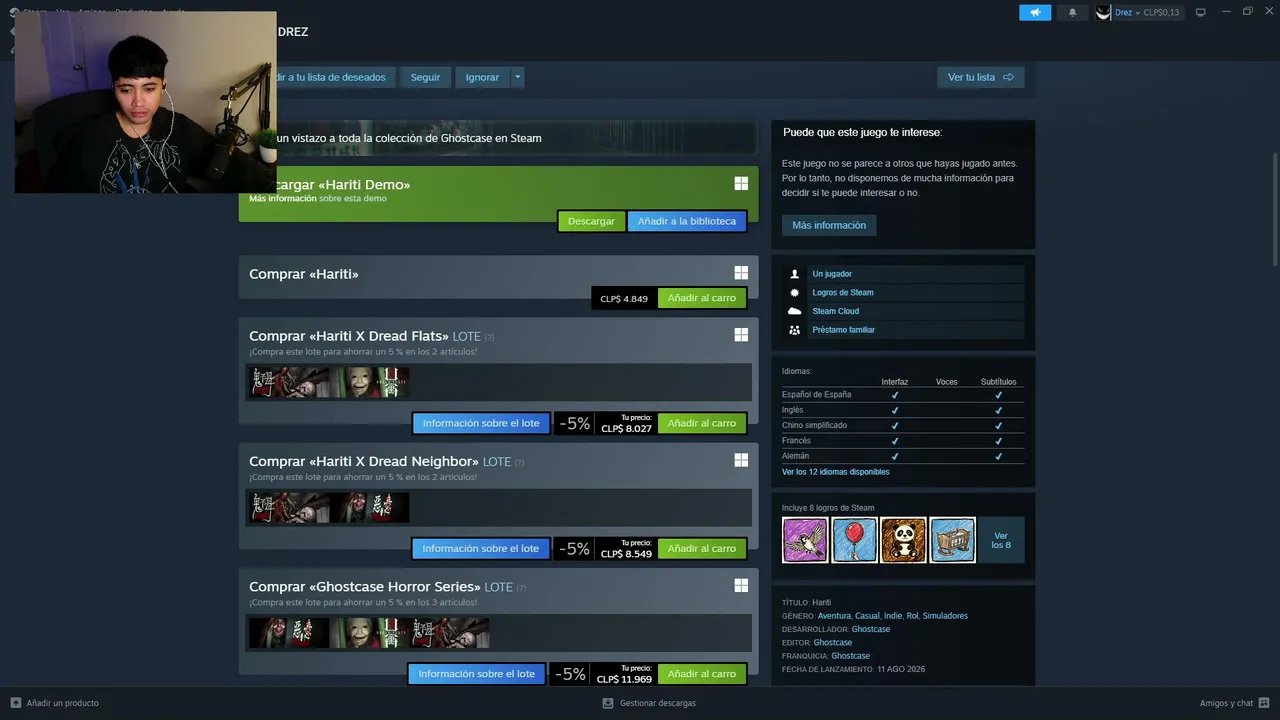Open the Aventura genre link

pyautogui.click(x=834, y=616)
